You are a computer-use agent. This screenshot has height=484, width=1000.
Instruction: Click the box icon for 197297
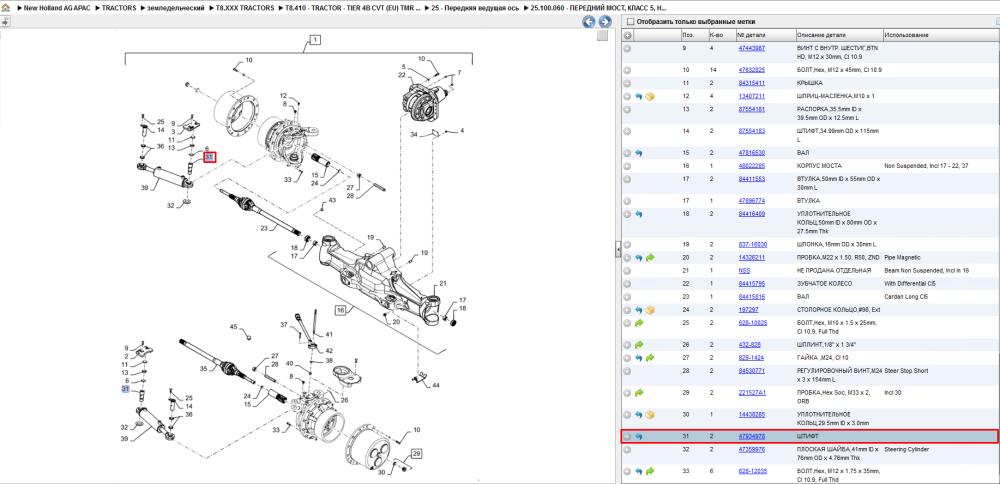coord(650,310)
